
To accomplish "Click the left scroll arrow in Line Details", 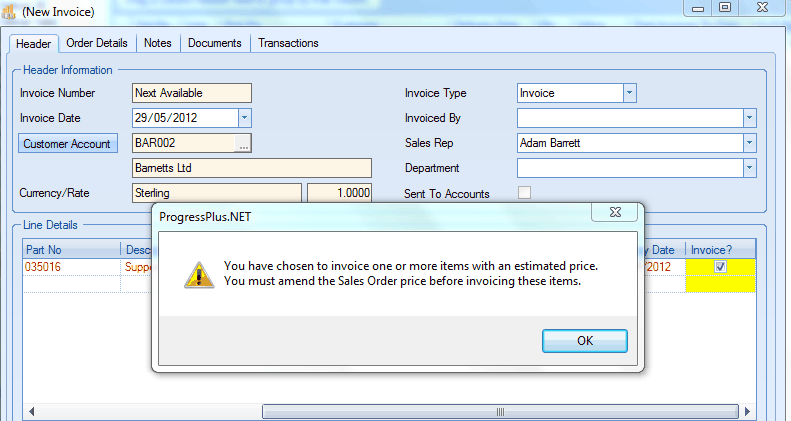I will (31, 411).
